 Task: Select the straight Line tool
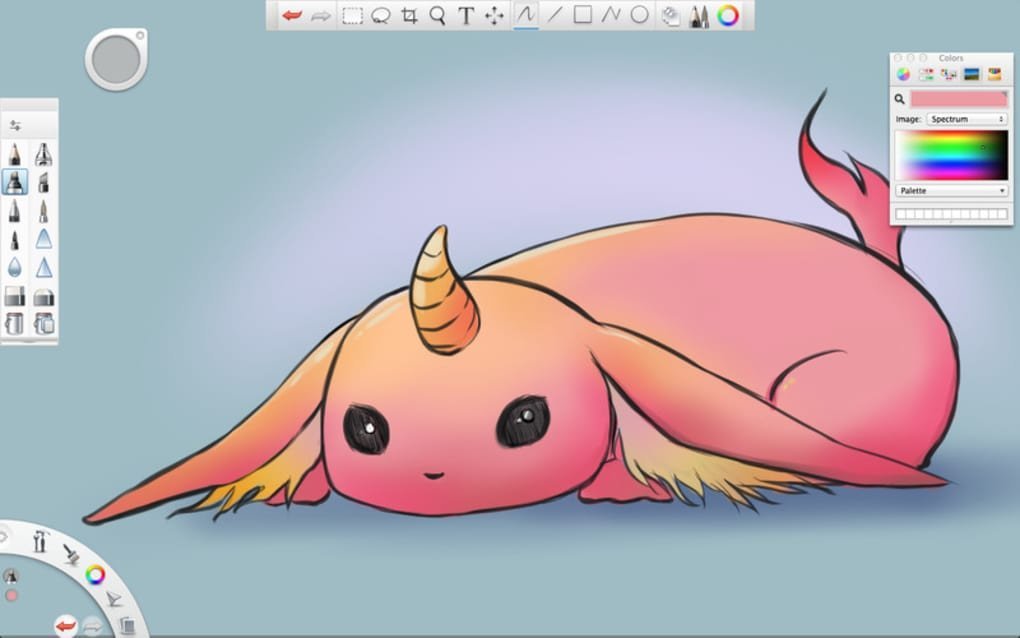555,15
